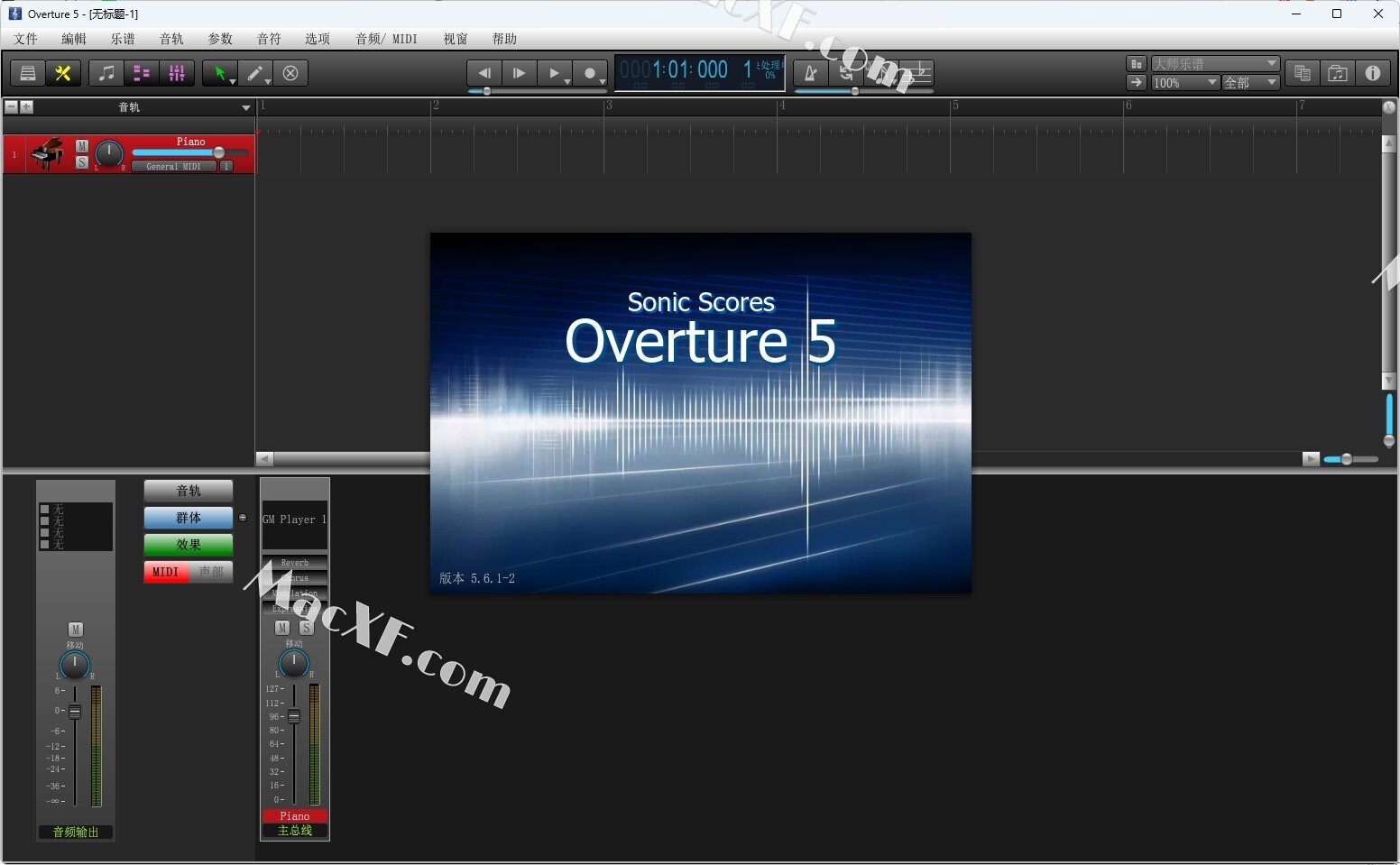The width and height of the screenshot is (1400, 865).
Task: Open the 音频/ MIDI menu
Action: click(386, 39)
